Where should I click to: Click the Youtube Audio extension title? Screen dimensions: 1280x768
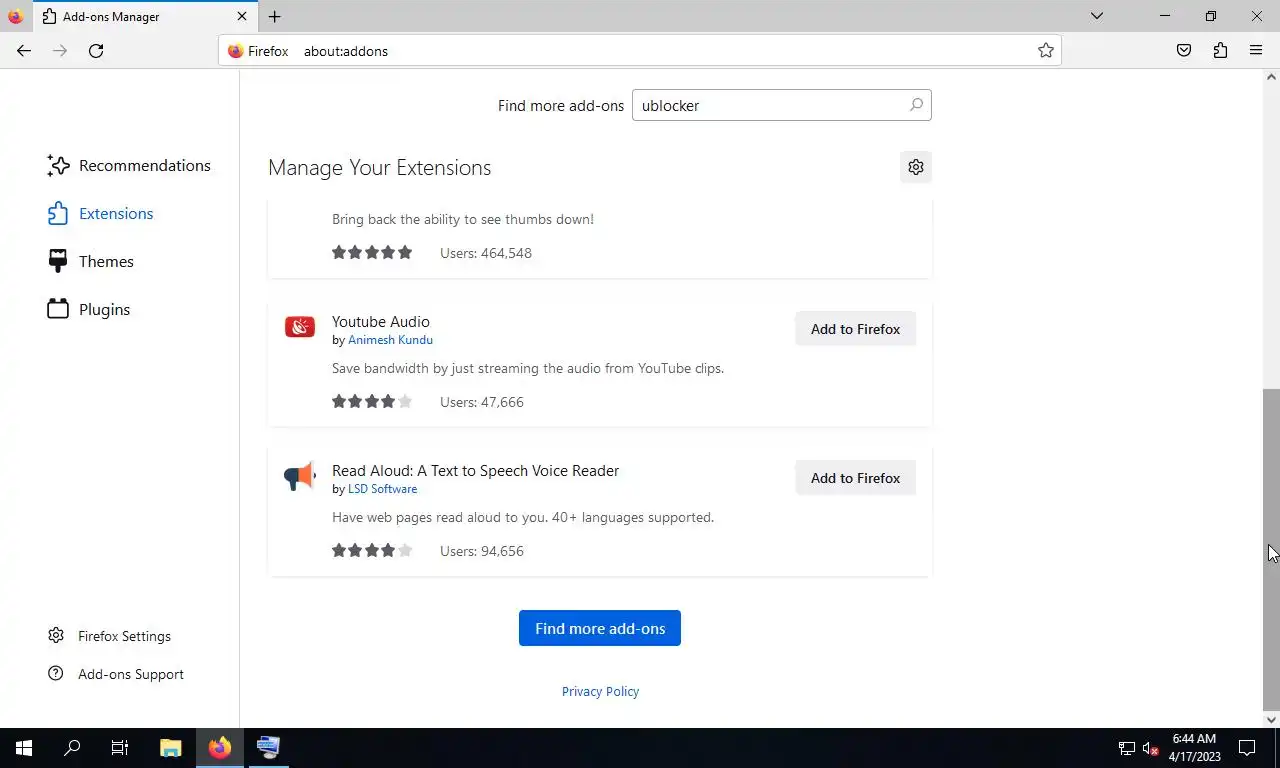click(381, 321)
